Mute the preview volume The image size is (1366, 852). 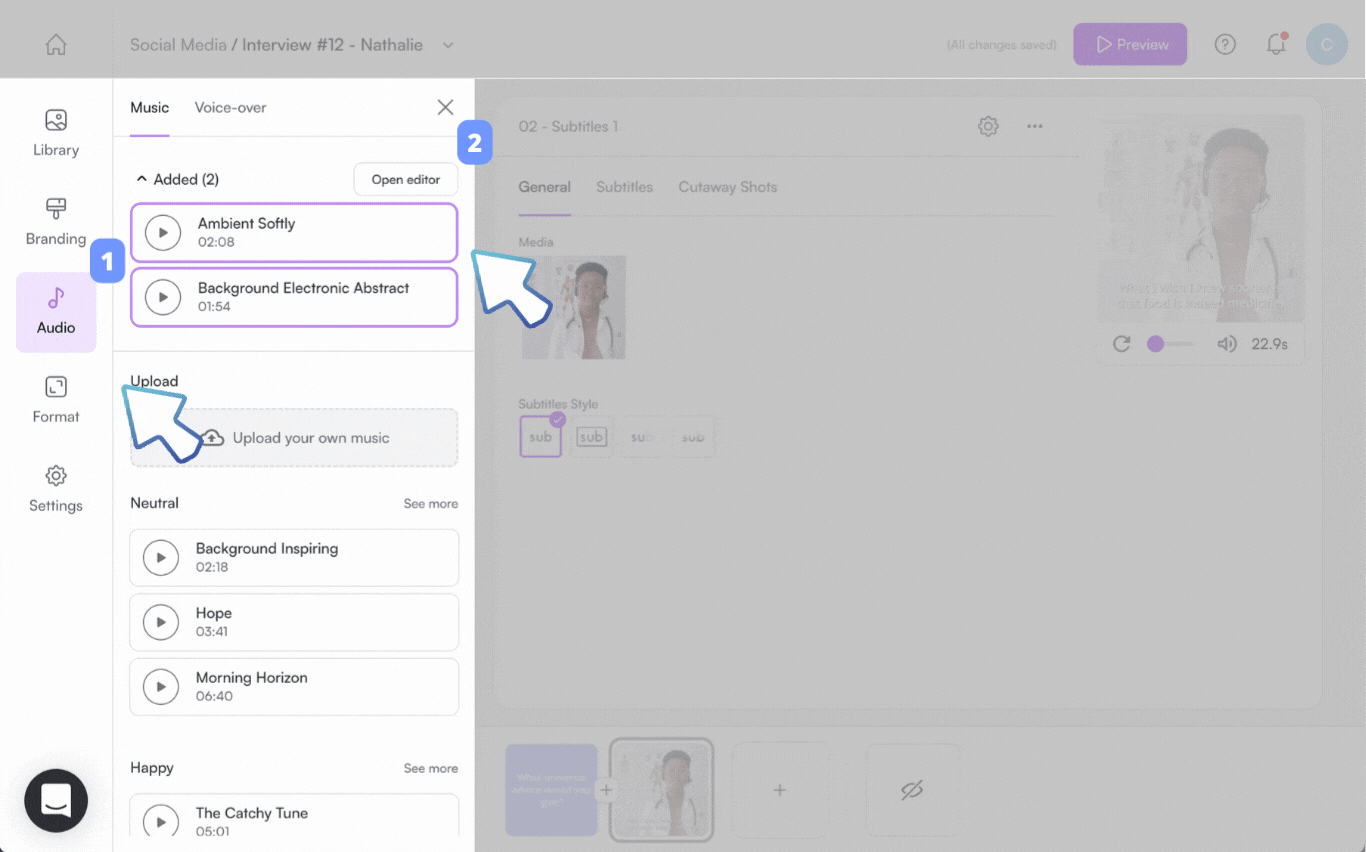pos(1227,344)
